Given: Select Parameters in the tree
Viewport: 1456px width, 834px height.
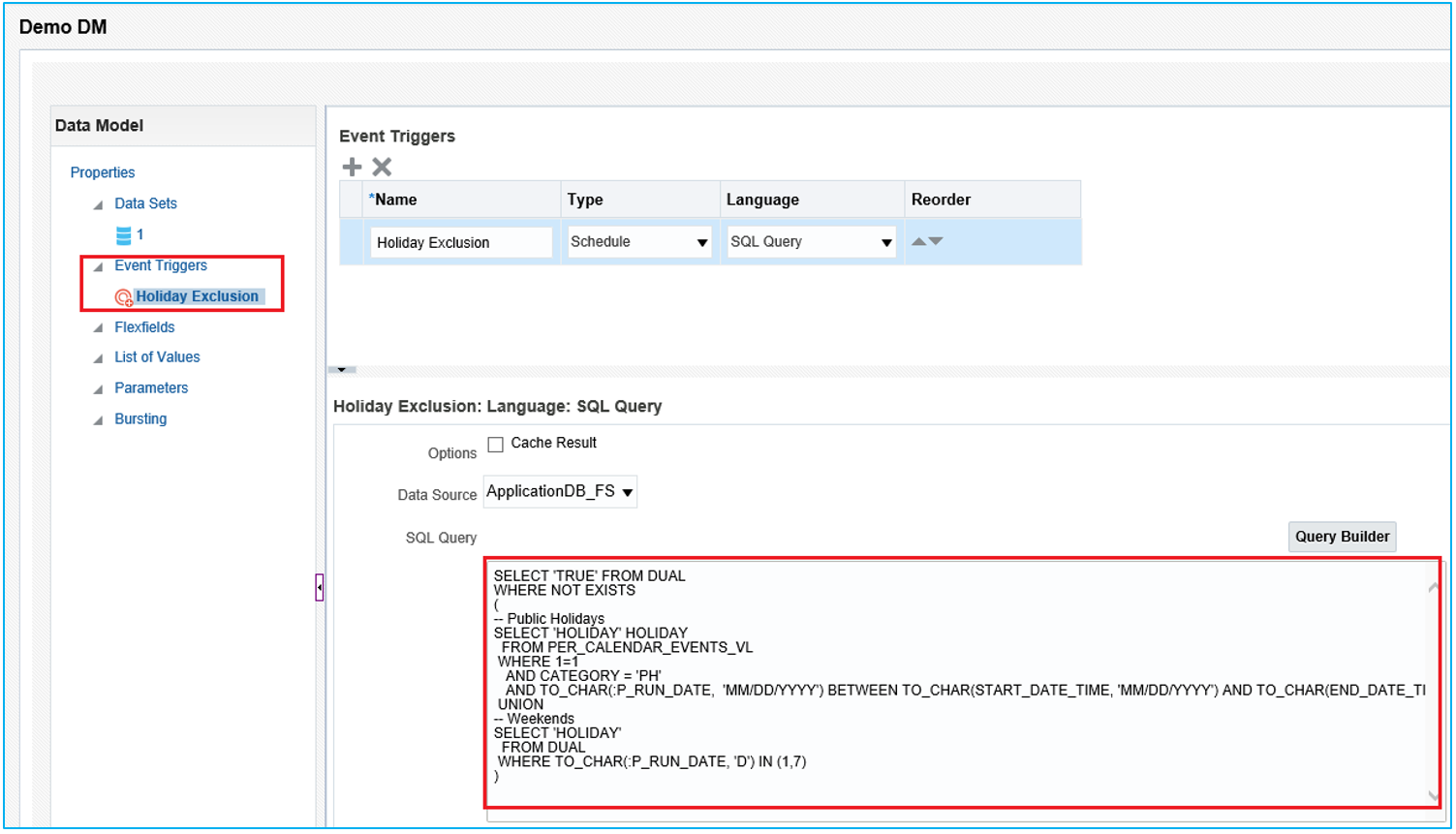Looking at the screenshot, I should (x=151, y=388).
